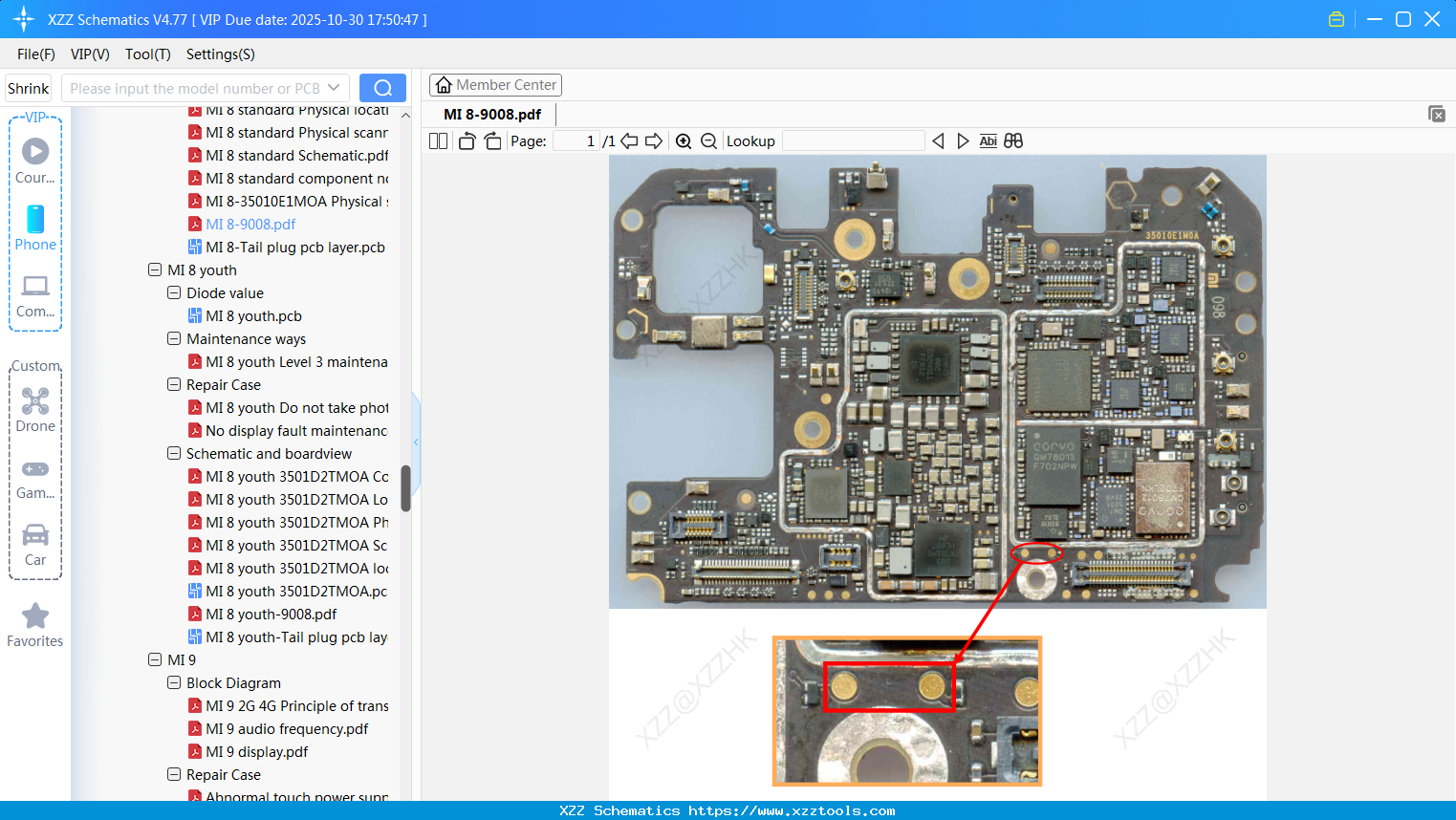1456x820 pixels.
Task: Collapse Repair Case under MI 9
Action: pyautogui.click(x=174, y=775)
